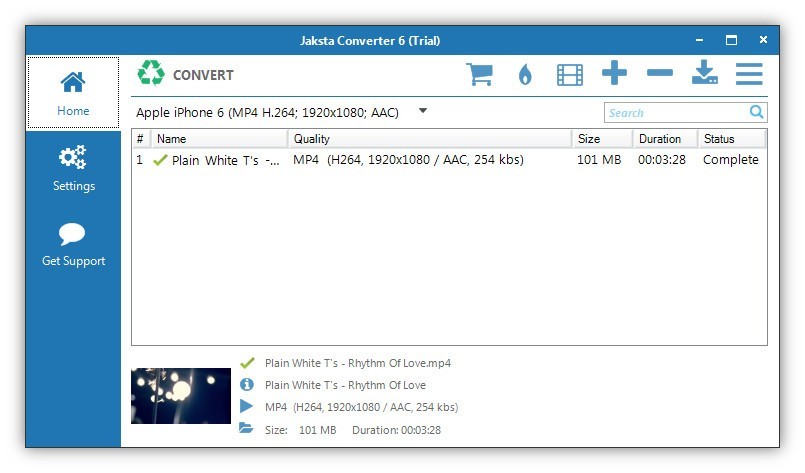Close the Jaksta Converter window
805x473 pixels.
[x=763, y=40]
